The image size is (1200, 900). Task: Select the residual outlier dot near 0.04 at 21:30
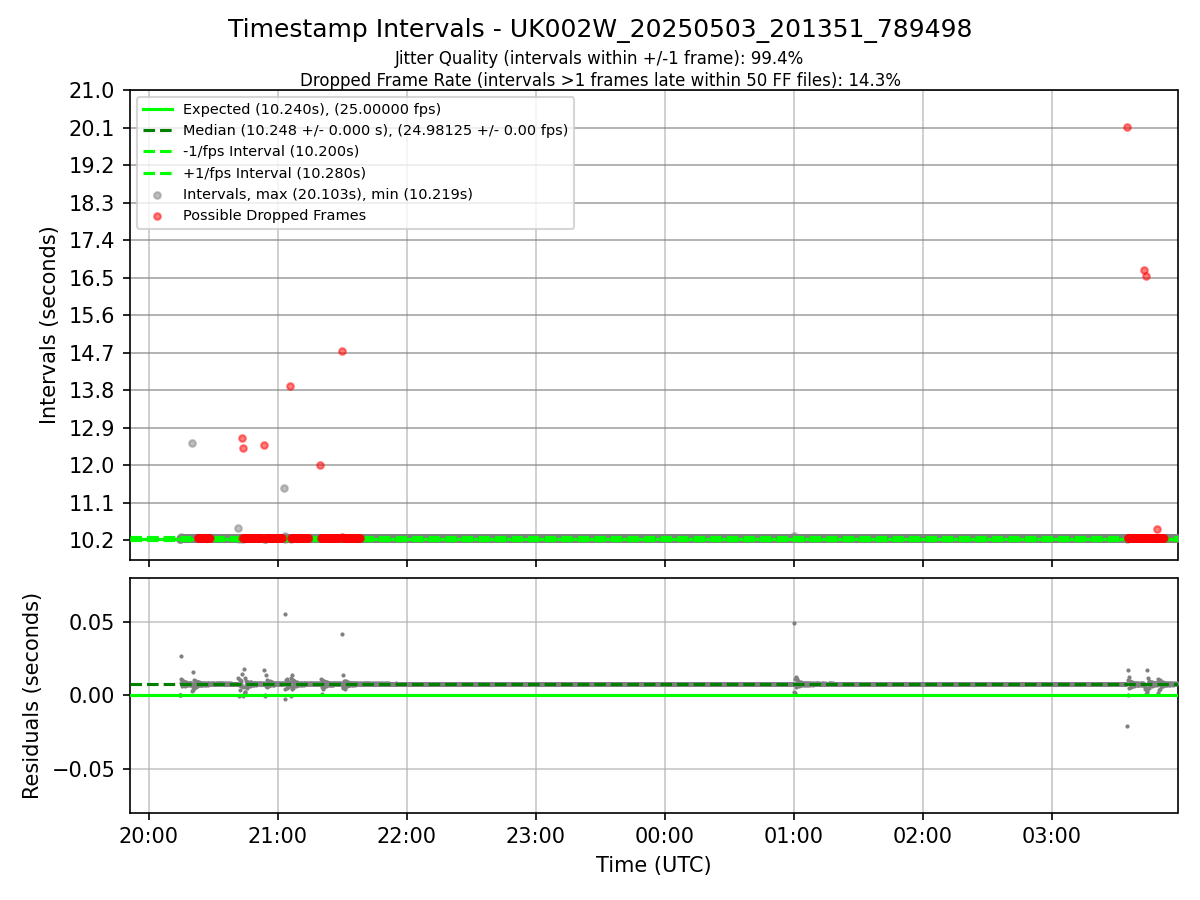pyautogui.click(x=342, y=634)
